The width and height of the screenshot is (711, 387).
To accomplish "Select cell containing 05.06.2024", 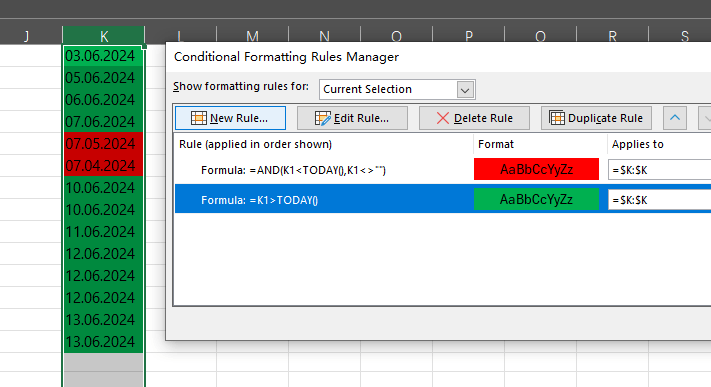I will [103, 78].
